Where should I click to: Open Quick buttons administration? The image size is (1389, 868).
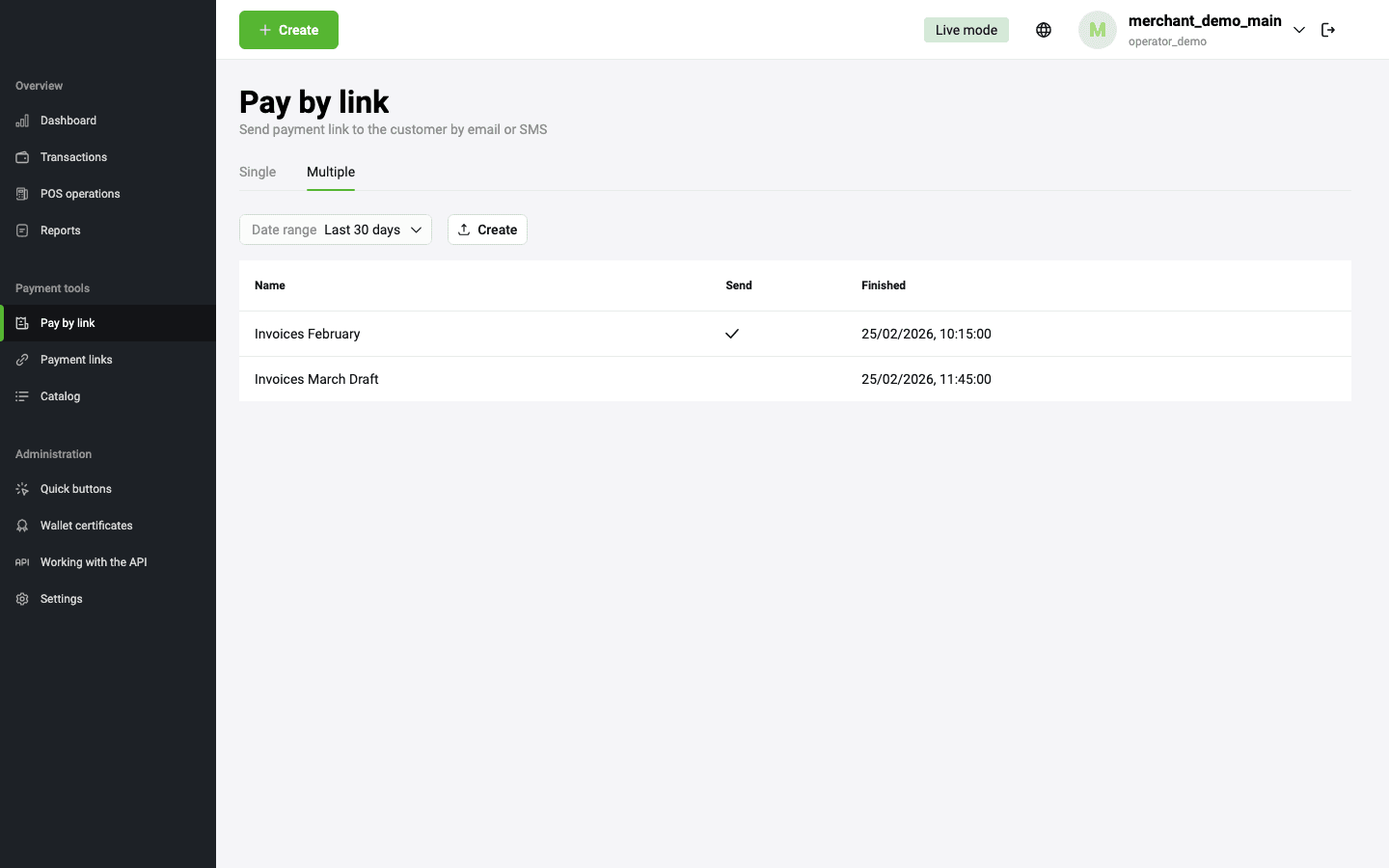coord(75,489)
